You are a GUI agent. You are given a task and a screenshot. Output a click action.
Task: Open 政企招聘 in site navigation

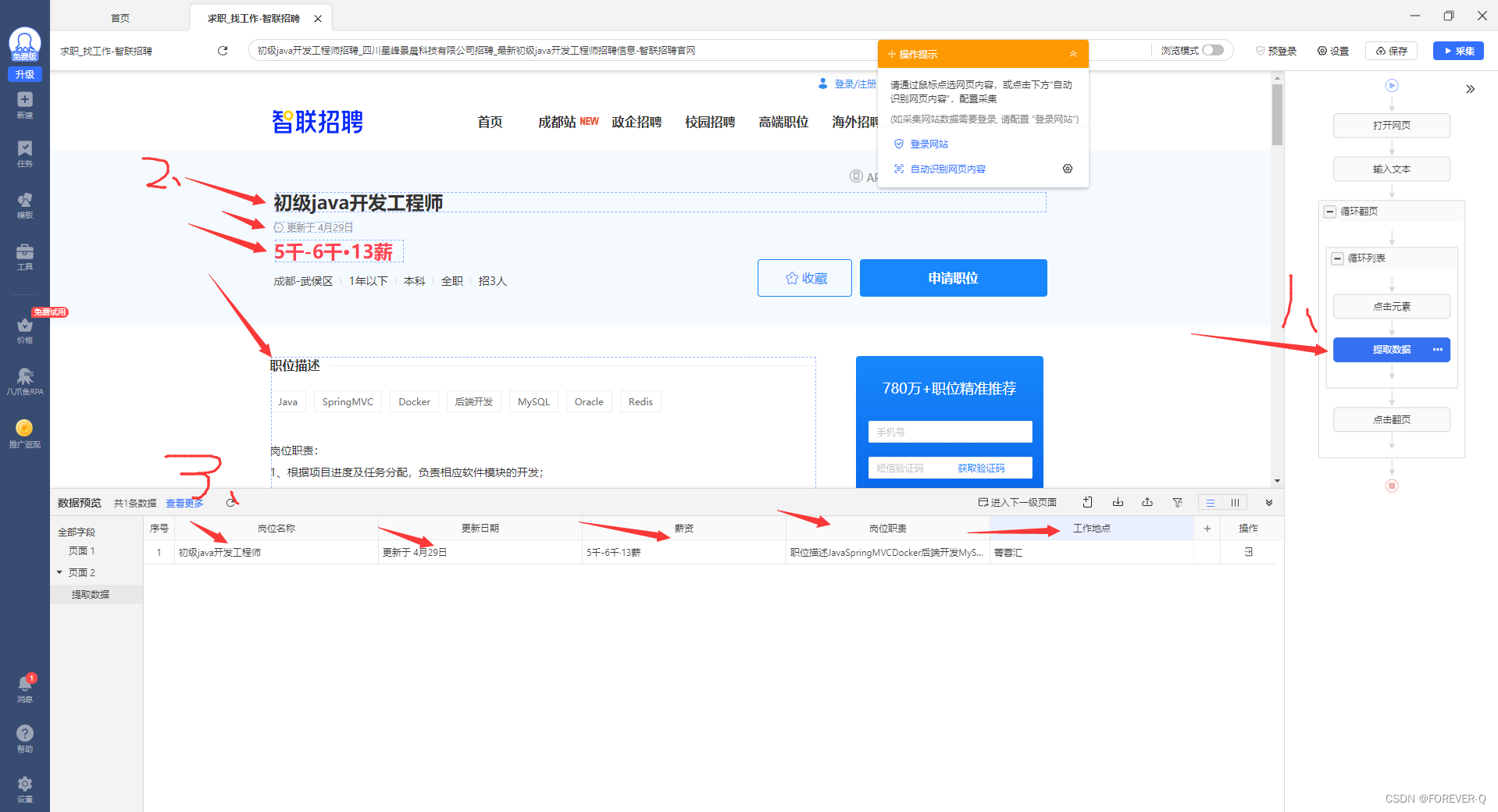[x=637, y=122]
